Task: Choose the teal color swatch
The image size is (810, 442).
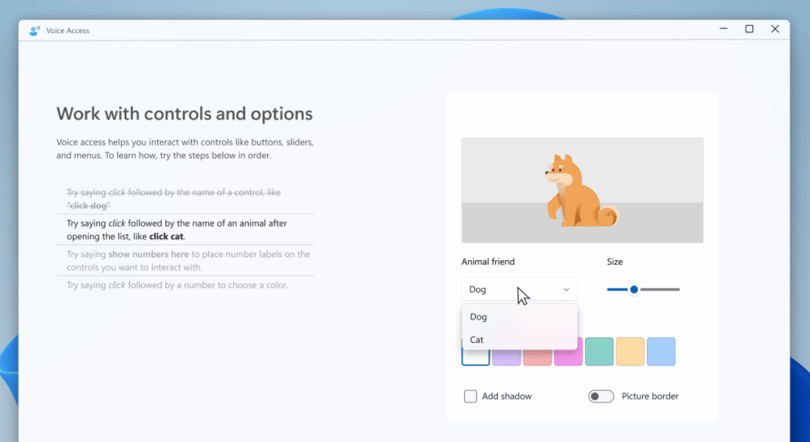Action: click(x=599, y=352)
